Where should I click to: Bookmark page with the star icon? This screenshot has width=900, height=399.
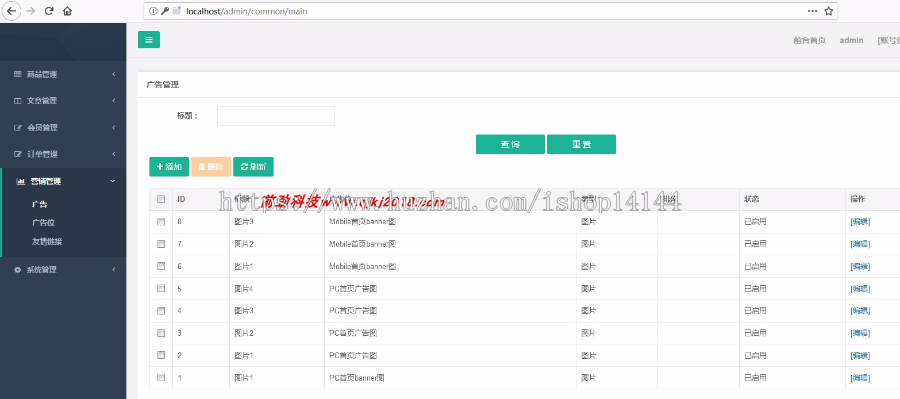(x=829, y=11)
